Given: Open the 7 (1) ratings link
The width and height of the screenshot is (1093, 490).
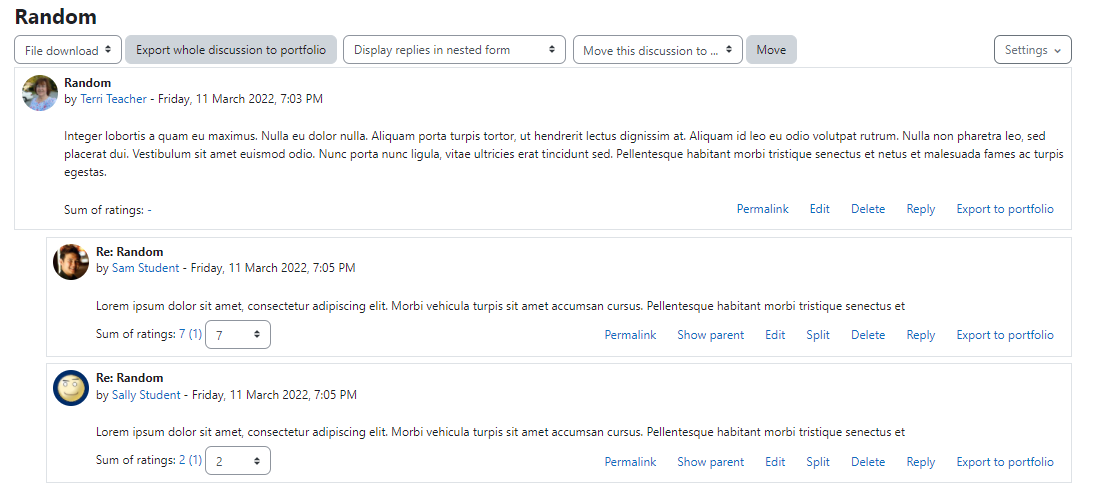Looking at the screenshot, I should click(x=190, y=335).
